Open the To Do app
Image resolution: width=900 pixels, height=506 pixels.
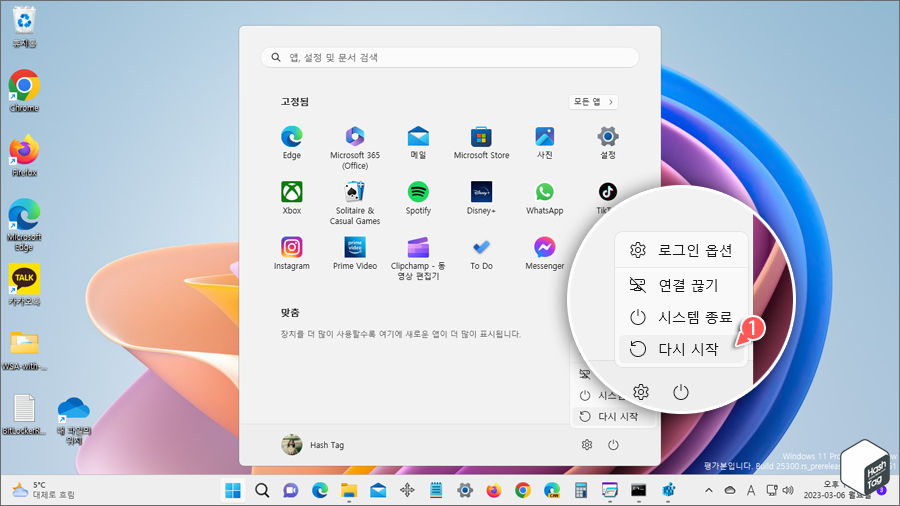tap(481, 253)
